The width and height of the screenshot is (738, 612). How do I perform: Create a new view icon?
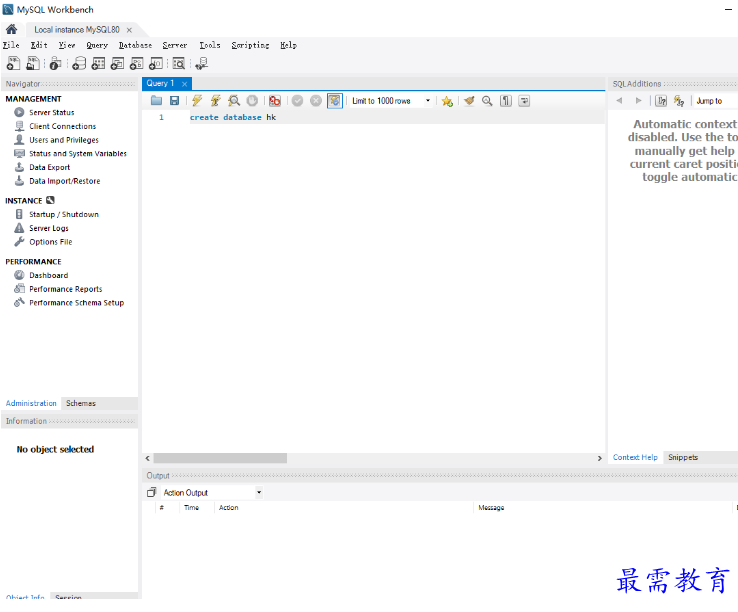(x=117, y=63)
